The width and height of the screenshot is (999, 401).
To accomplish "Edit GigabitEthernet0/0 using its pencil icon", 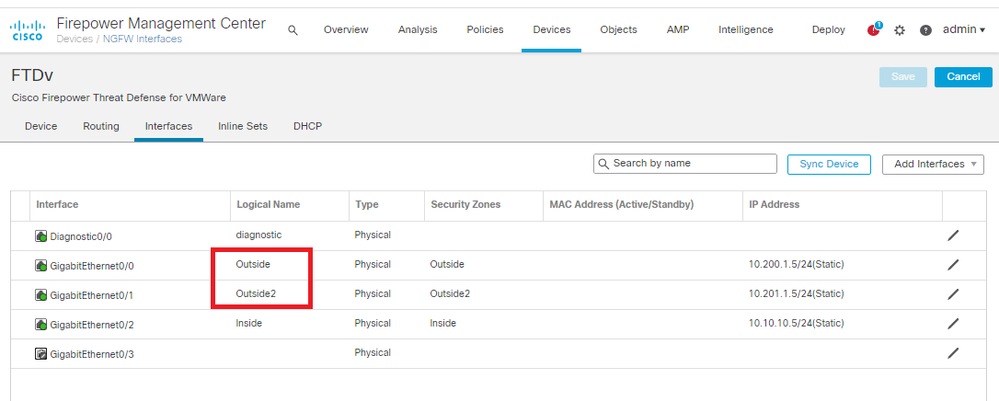I will pyautogui.click(x=953, y=265).
